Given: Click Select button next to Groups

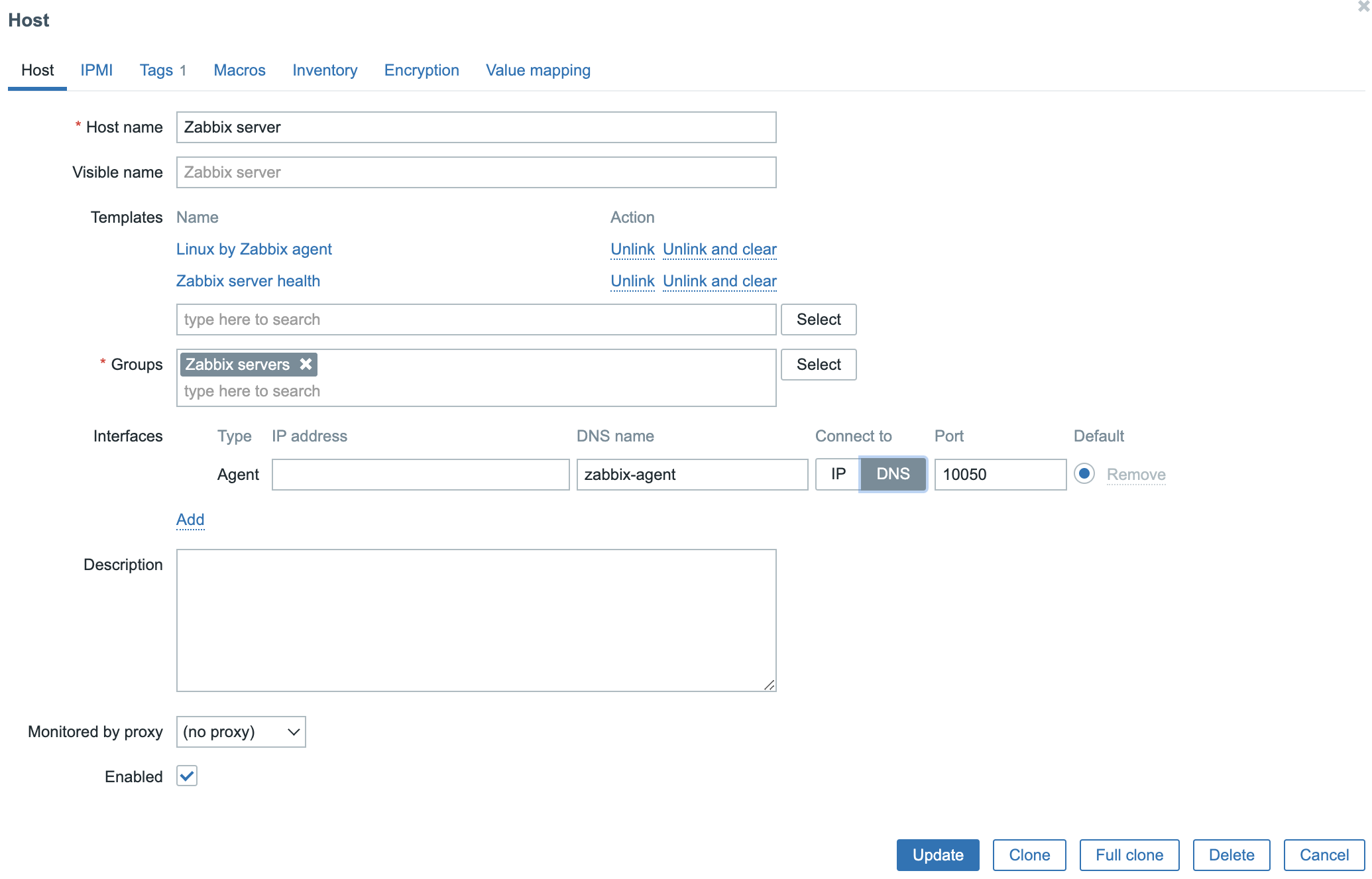Looking at the screenshot, I should (x=819, y=365).
